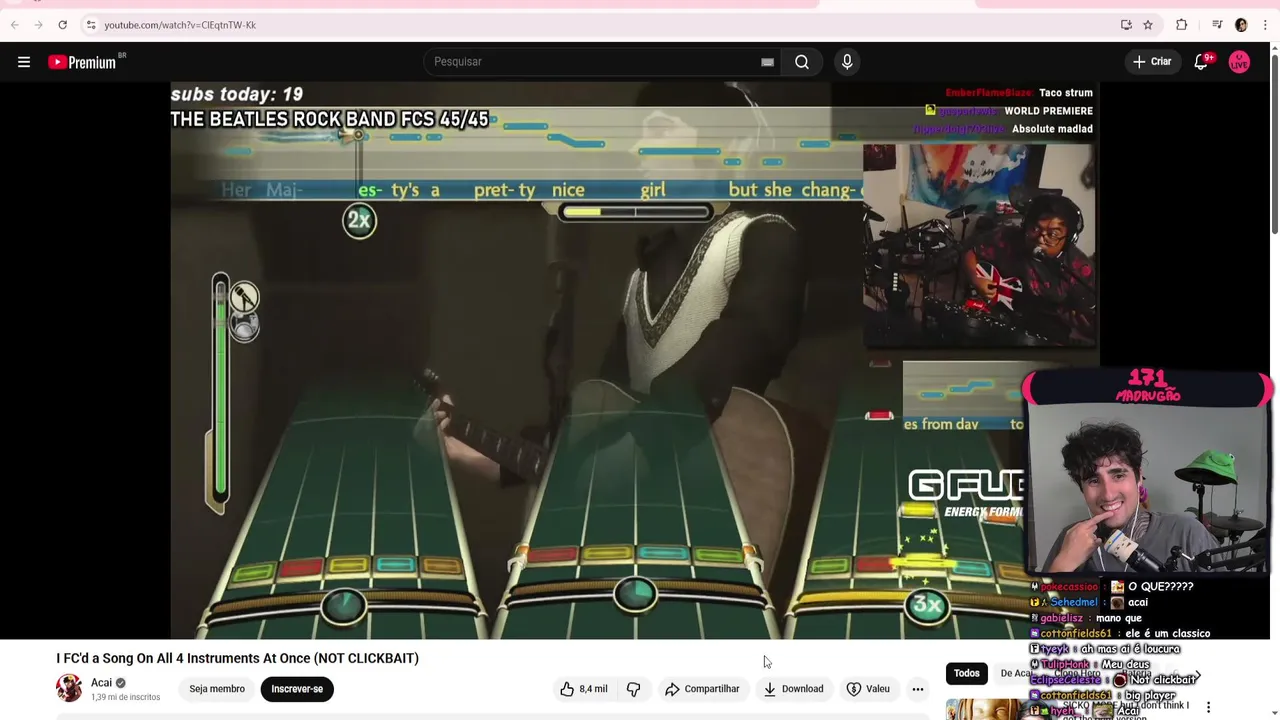Open Chrome profile avatar
The height and width of the screenshot is (720, 1280).
[1241, 25]
